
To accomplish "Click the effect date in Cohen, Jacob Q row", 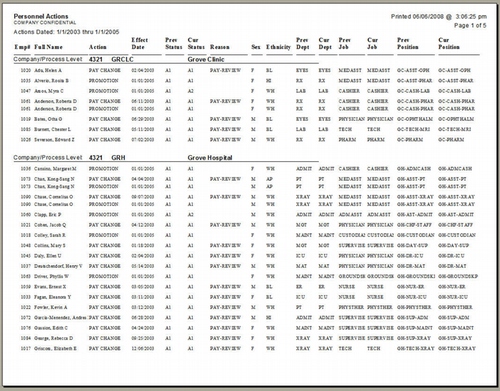I will [143, 225].
